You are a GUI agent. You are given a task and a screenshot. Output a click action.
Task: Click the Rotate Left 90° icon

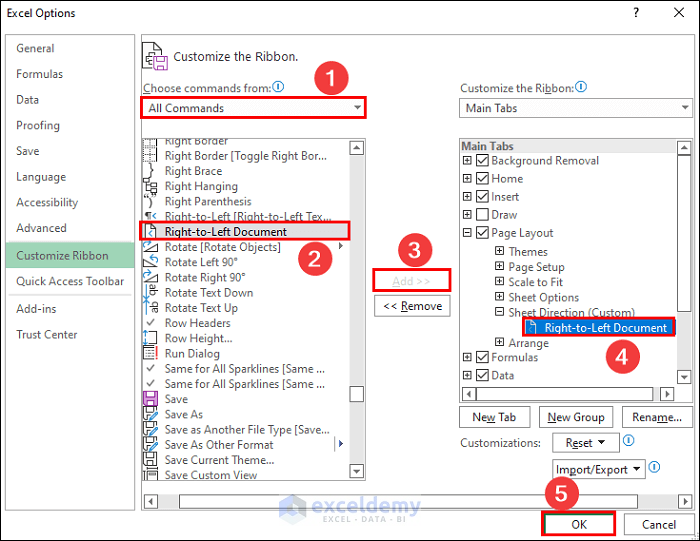point(150,262)
